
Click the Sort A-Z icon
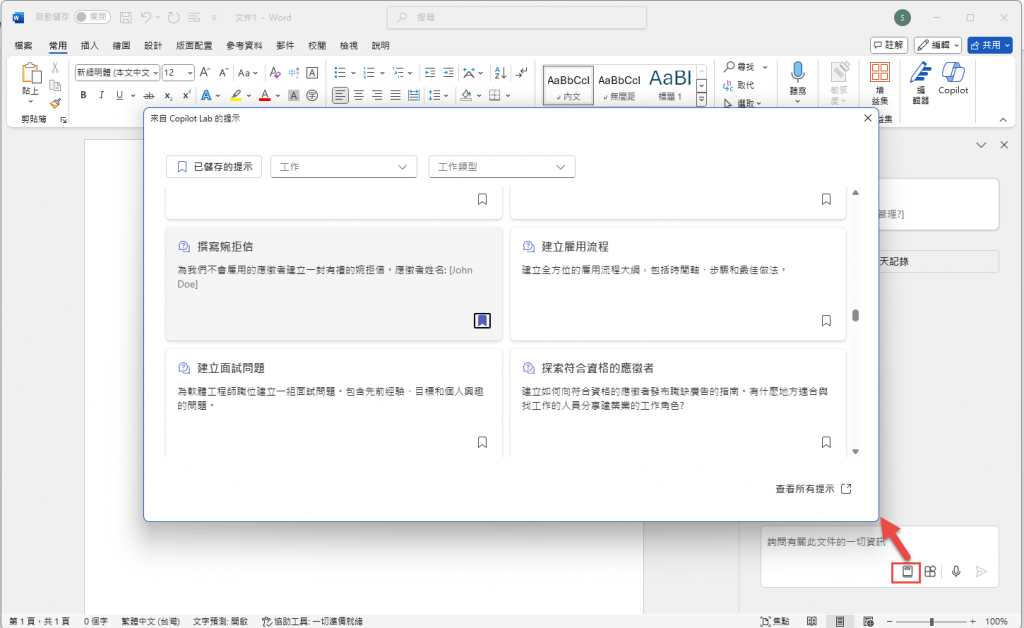(500, 72)
